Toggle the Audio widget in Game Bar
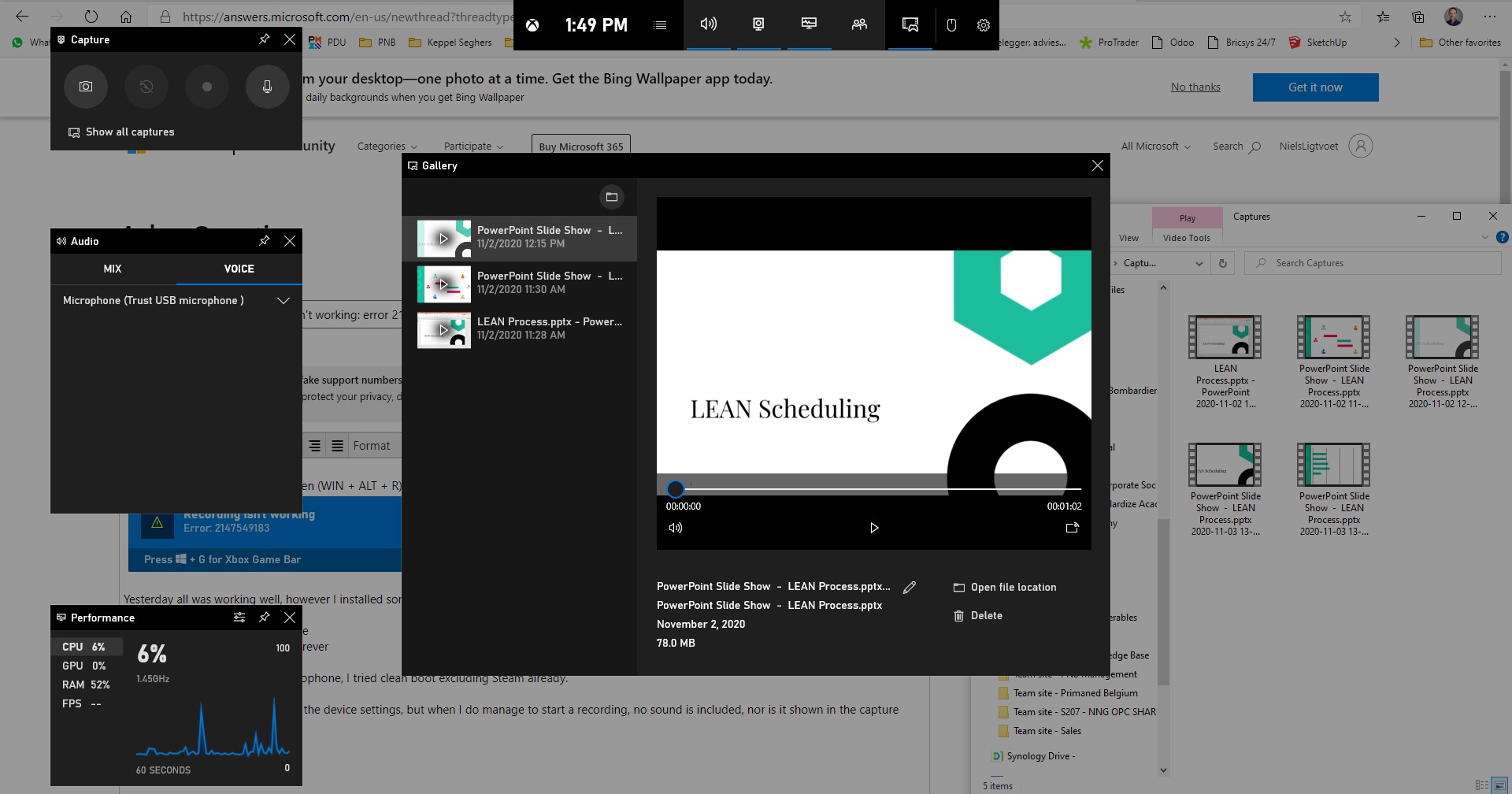 pos(708,24)
